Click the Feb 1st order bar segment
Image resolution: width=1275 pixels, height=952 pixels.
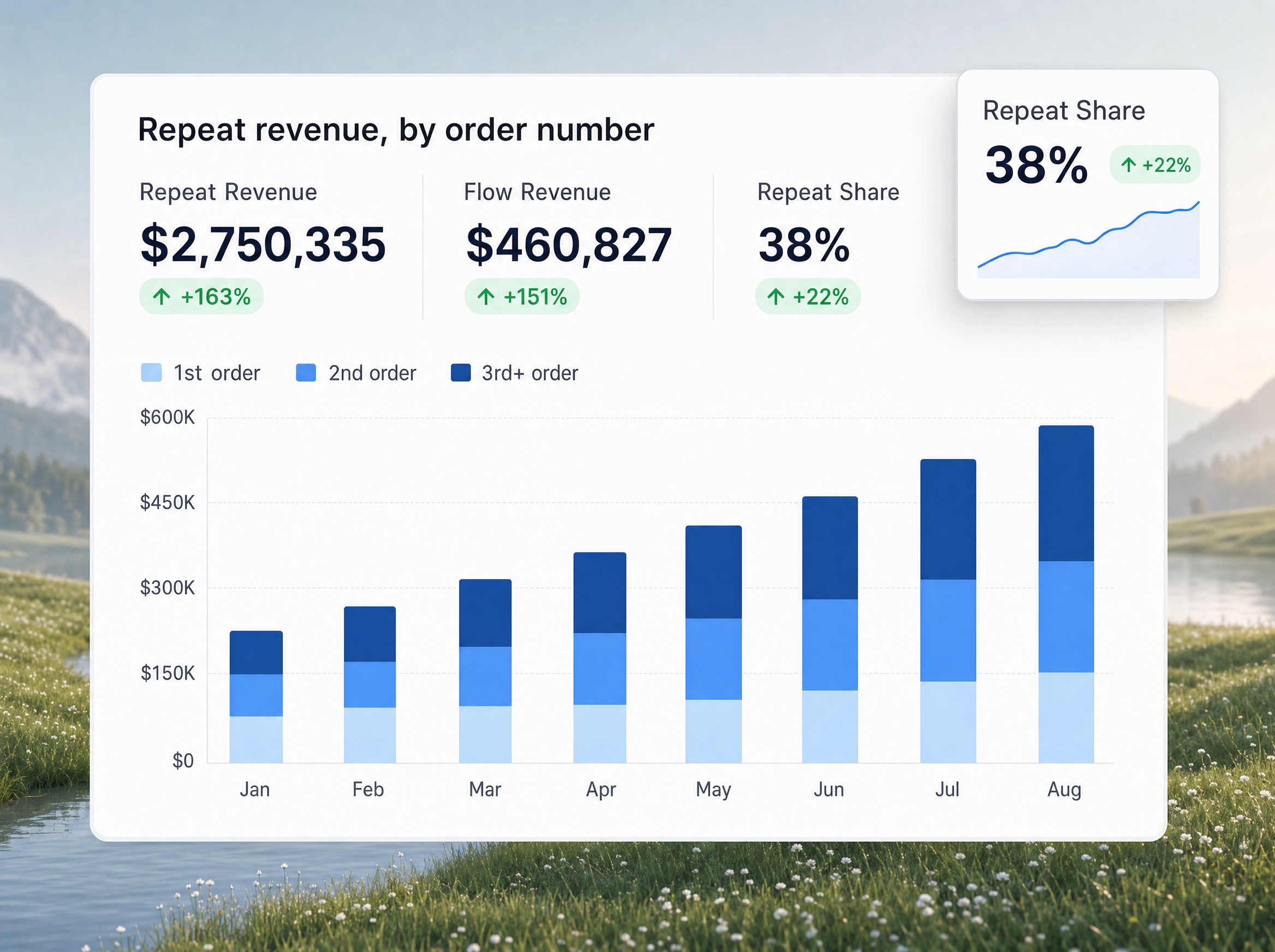[x=370, y=735]
